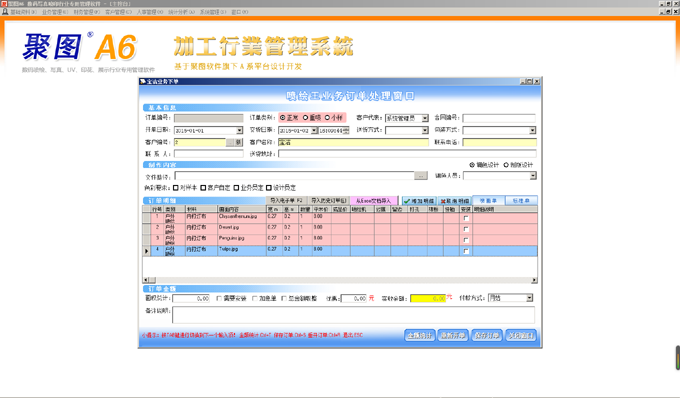Click the pink 从Excel文档导入 button
Image resolution: width=680 pixels, height=398 pixels.
pos(373,200)
